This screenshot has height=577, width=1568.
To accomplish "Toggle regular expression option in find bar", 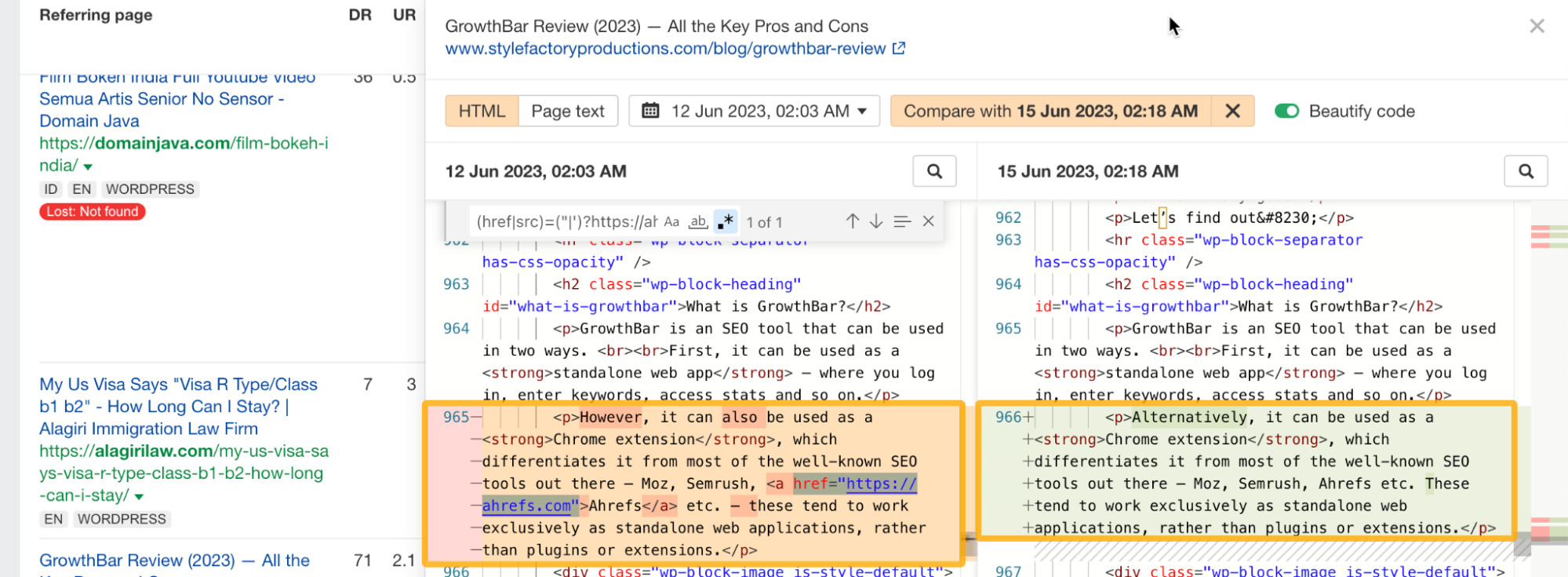I will click(x=726, y=222).
